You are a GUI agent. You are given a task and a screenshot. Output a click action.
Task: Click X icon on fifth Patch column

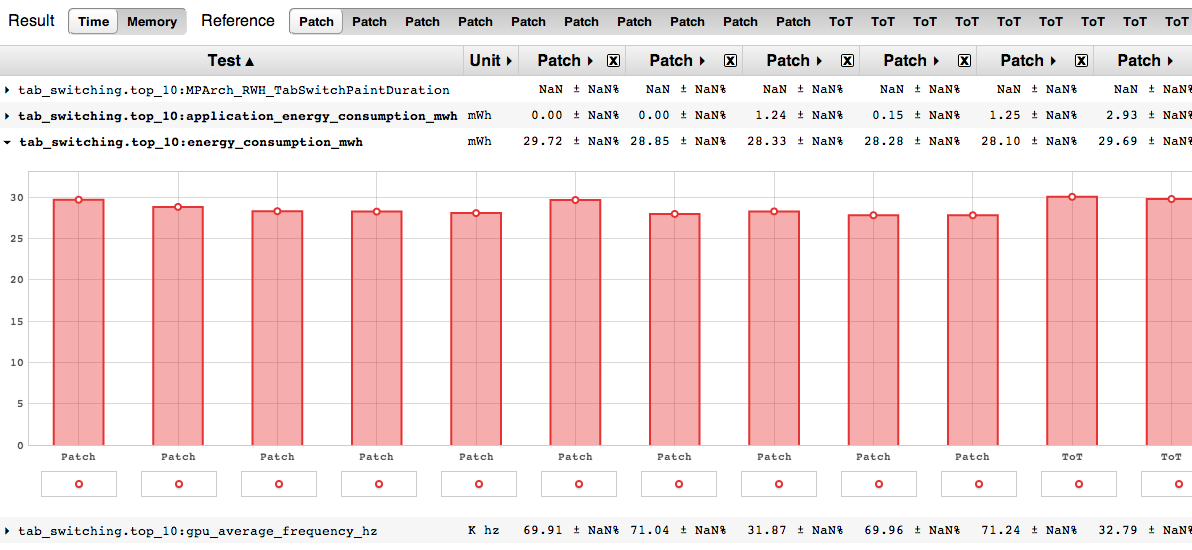click(x=1082, y=61)
